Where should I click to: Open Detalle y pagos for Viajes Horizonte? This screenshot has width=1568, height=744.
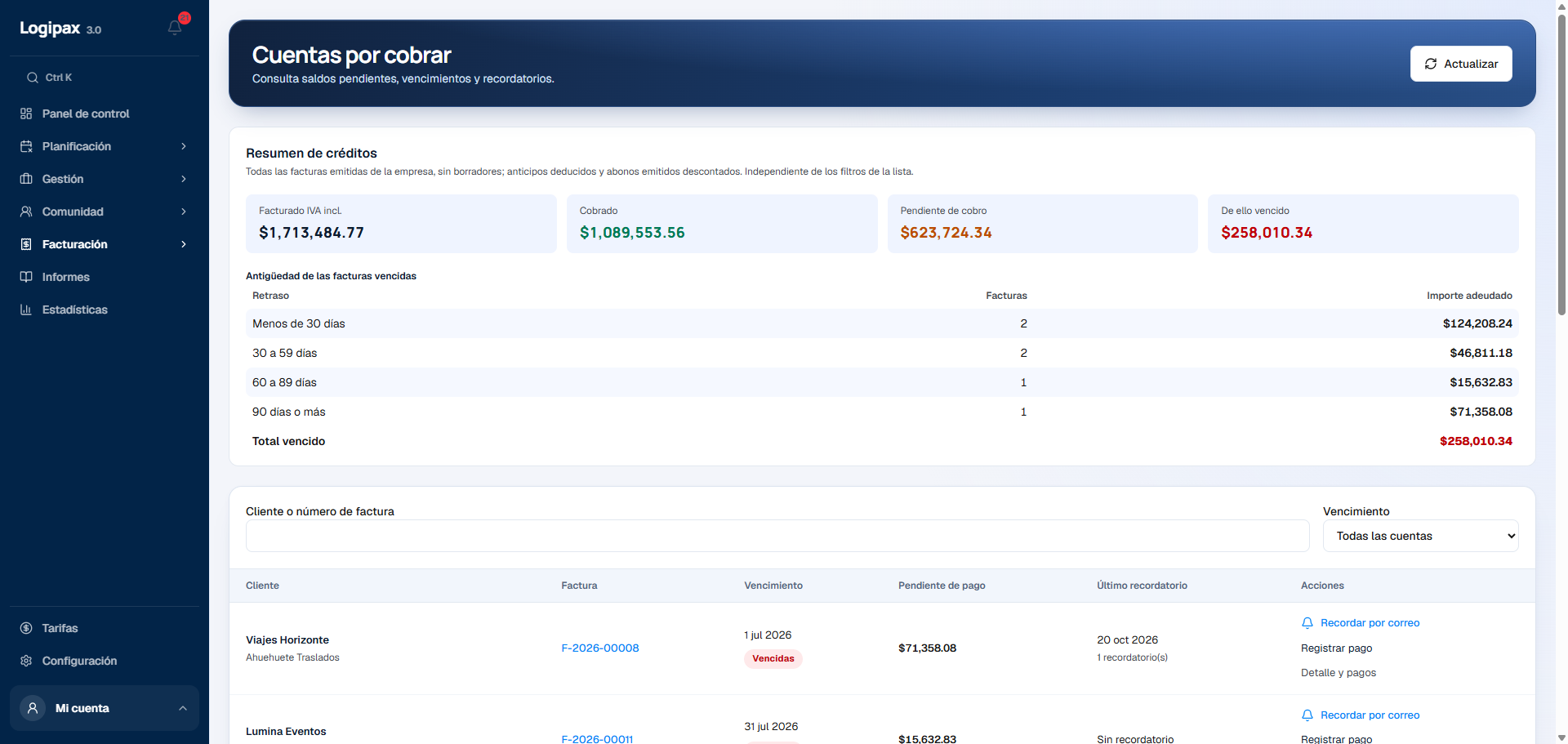coord(1339,673)
